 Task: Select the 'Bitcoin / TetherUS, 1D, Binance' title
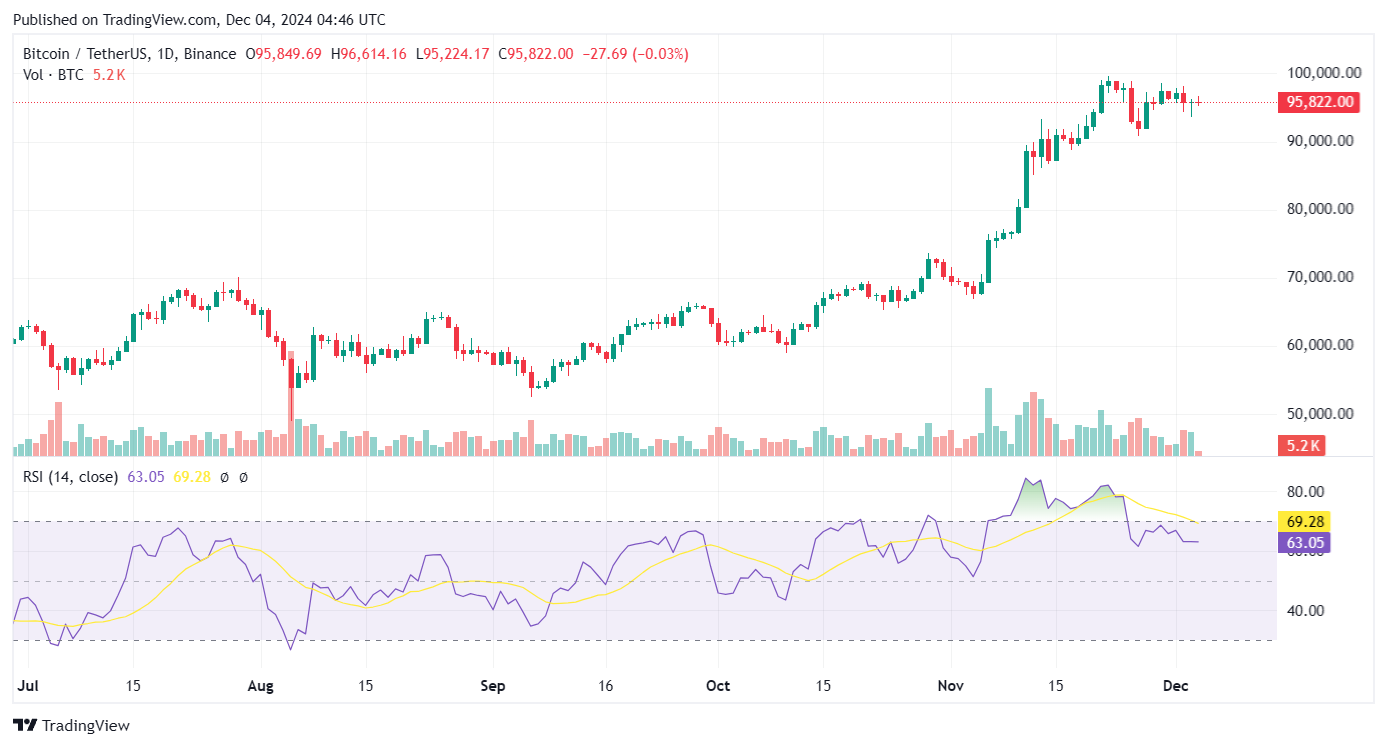[130, 54]
